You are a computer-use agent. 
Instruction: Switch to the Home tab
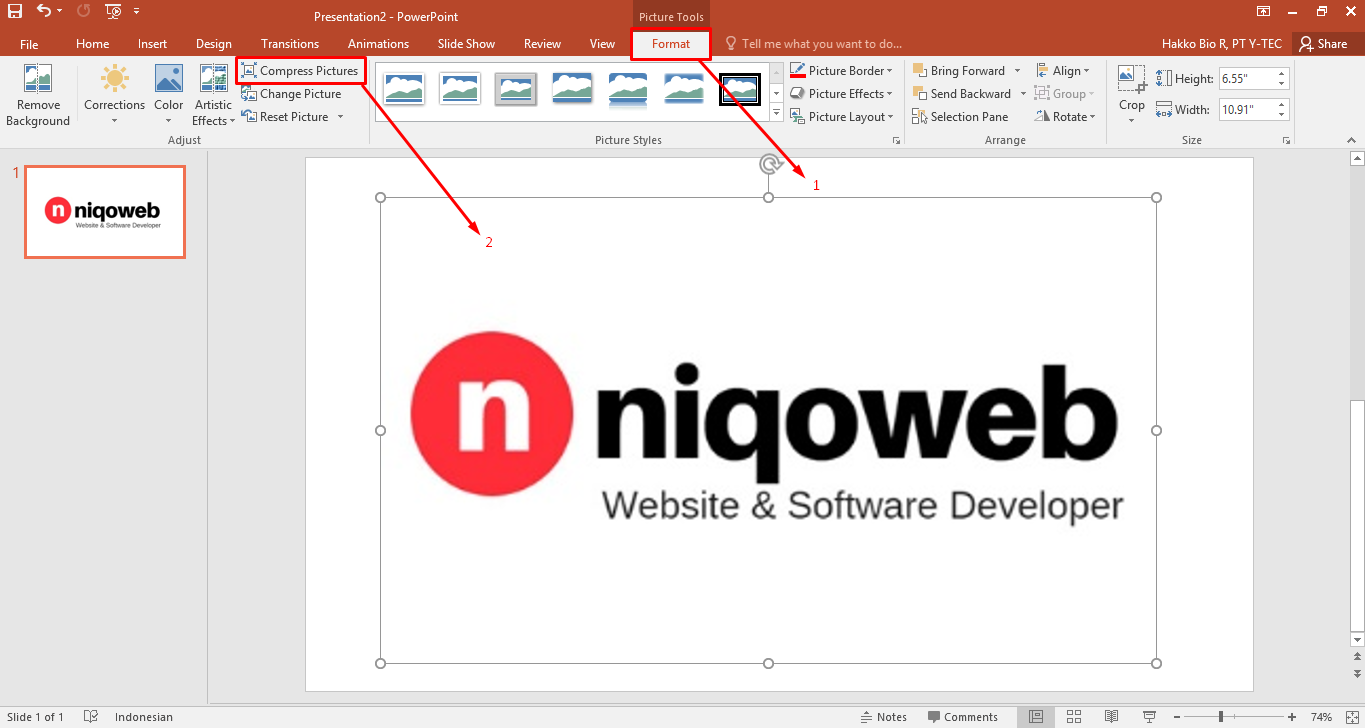point(92,44)
